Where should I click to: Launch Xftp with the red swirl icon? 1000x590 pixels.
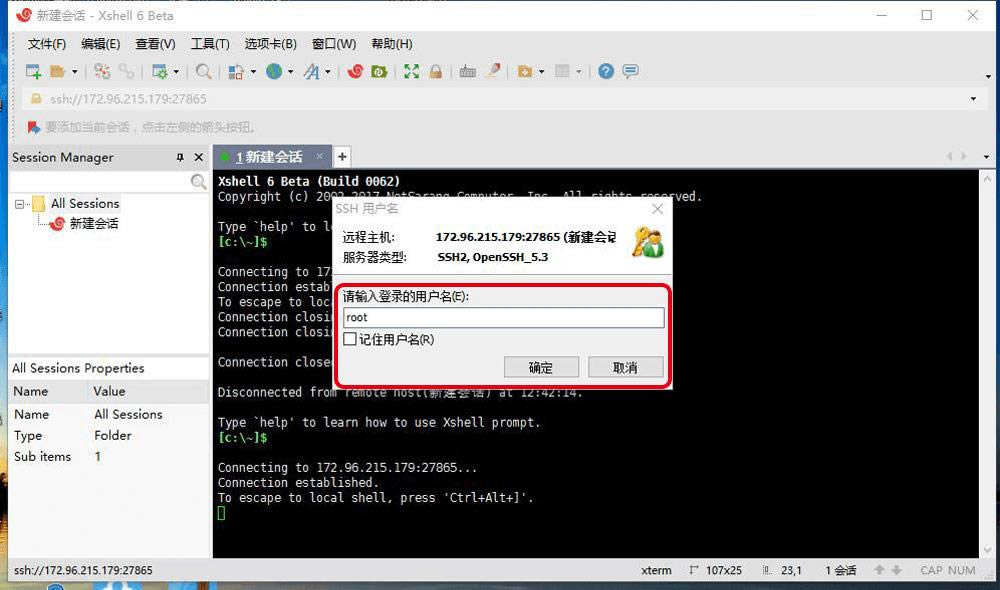pyautogui.click(x=355, y=71)
